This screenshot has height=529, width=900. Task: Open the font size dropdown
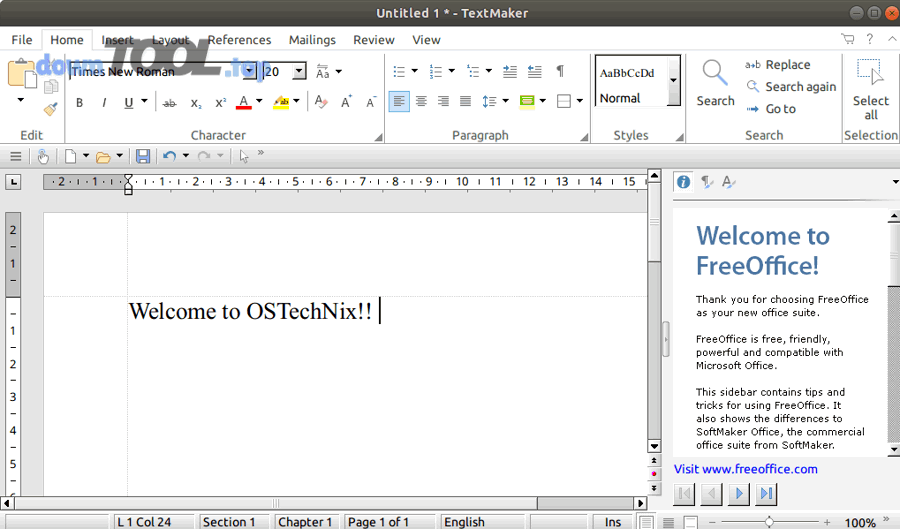[299, 71]
